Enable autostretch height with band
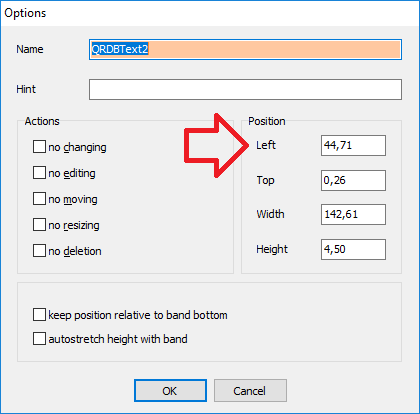420x414 pixels. pyautogui.click(x=39, y=339)
